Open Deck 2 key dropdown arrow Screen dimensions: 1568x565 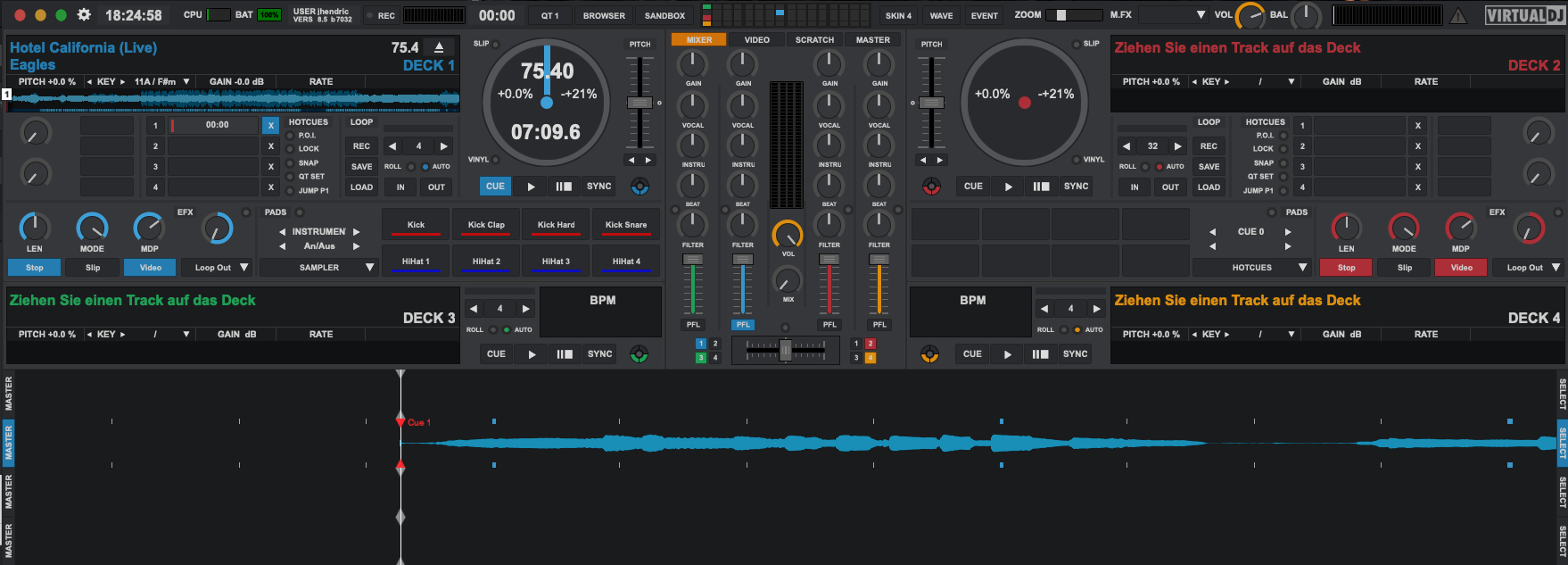coord(1292,81)
